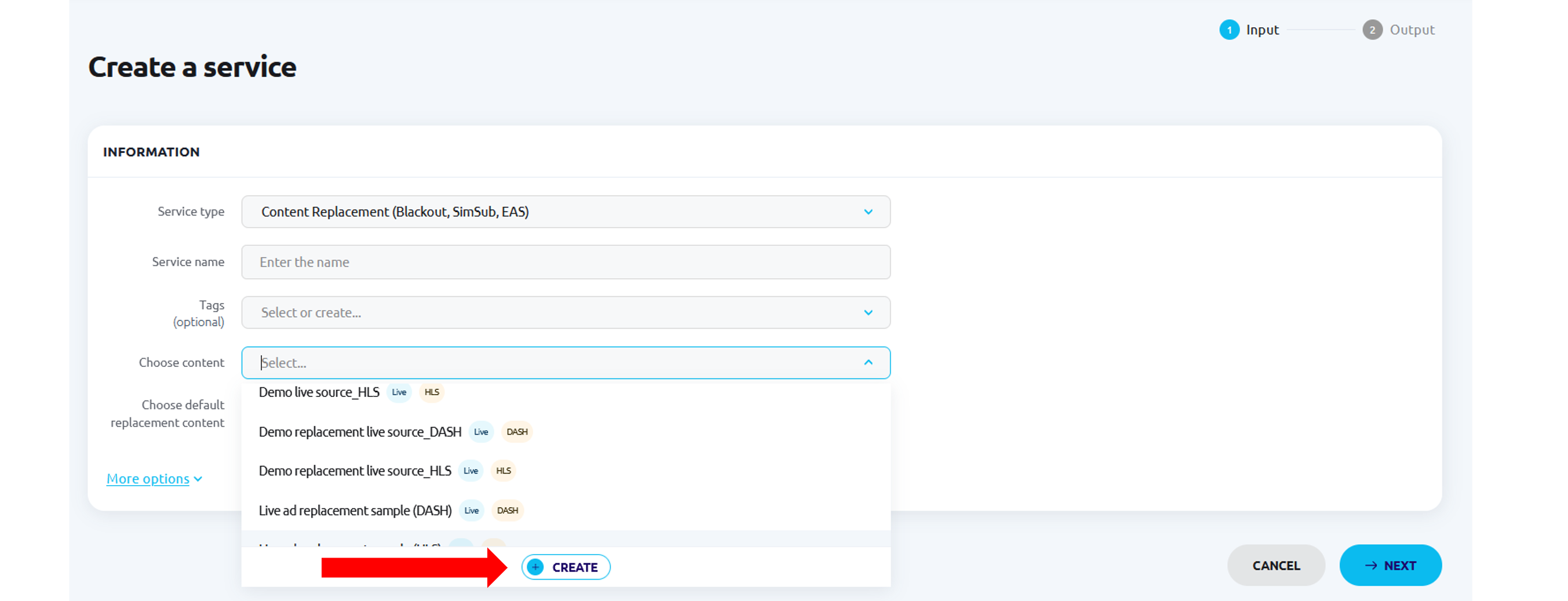Select Live ad replacement sample (DASH) option
This screenshot has width=1568, height=601.
click(x=566, y=510)
